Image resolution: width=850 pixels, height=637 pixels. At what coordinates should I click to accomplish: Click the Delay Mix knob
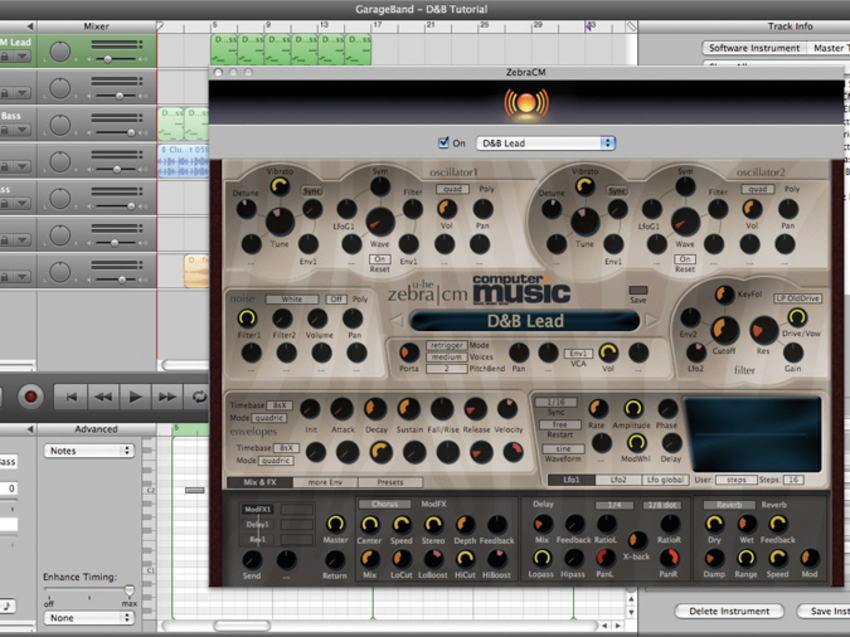(x=542, y=524)
